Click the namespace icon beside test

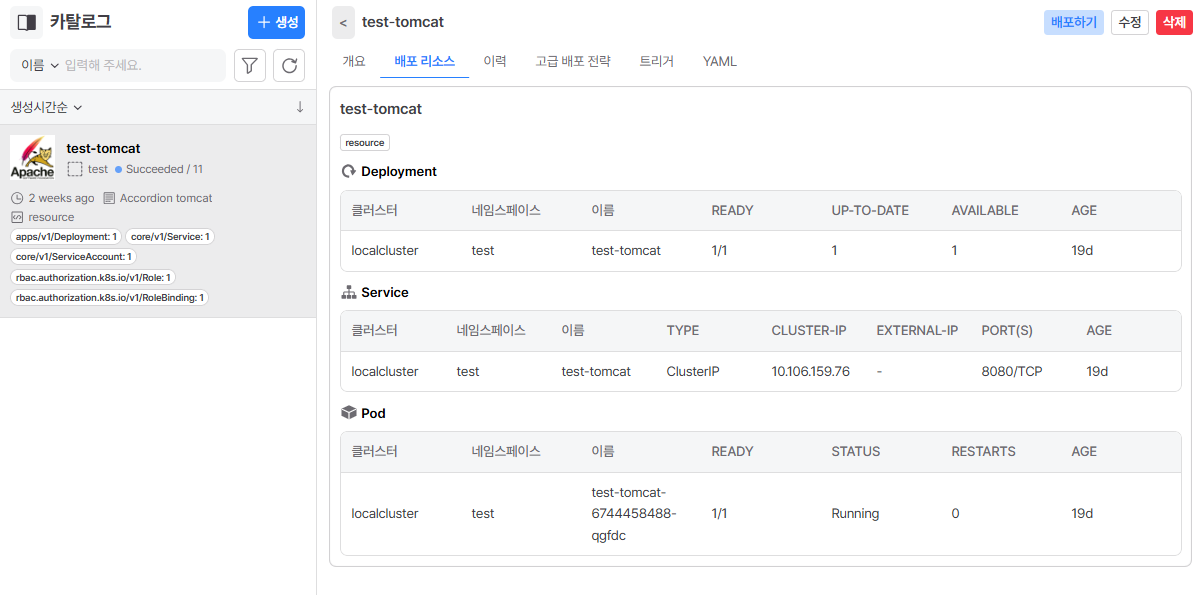click(75, 169)
